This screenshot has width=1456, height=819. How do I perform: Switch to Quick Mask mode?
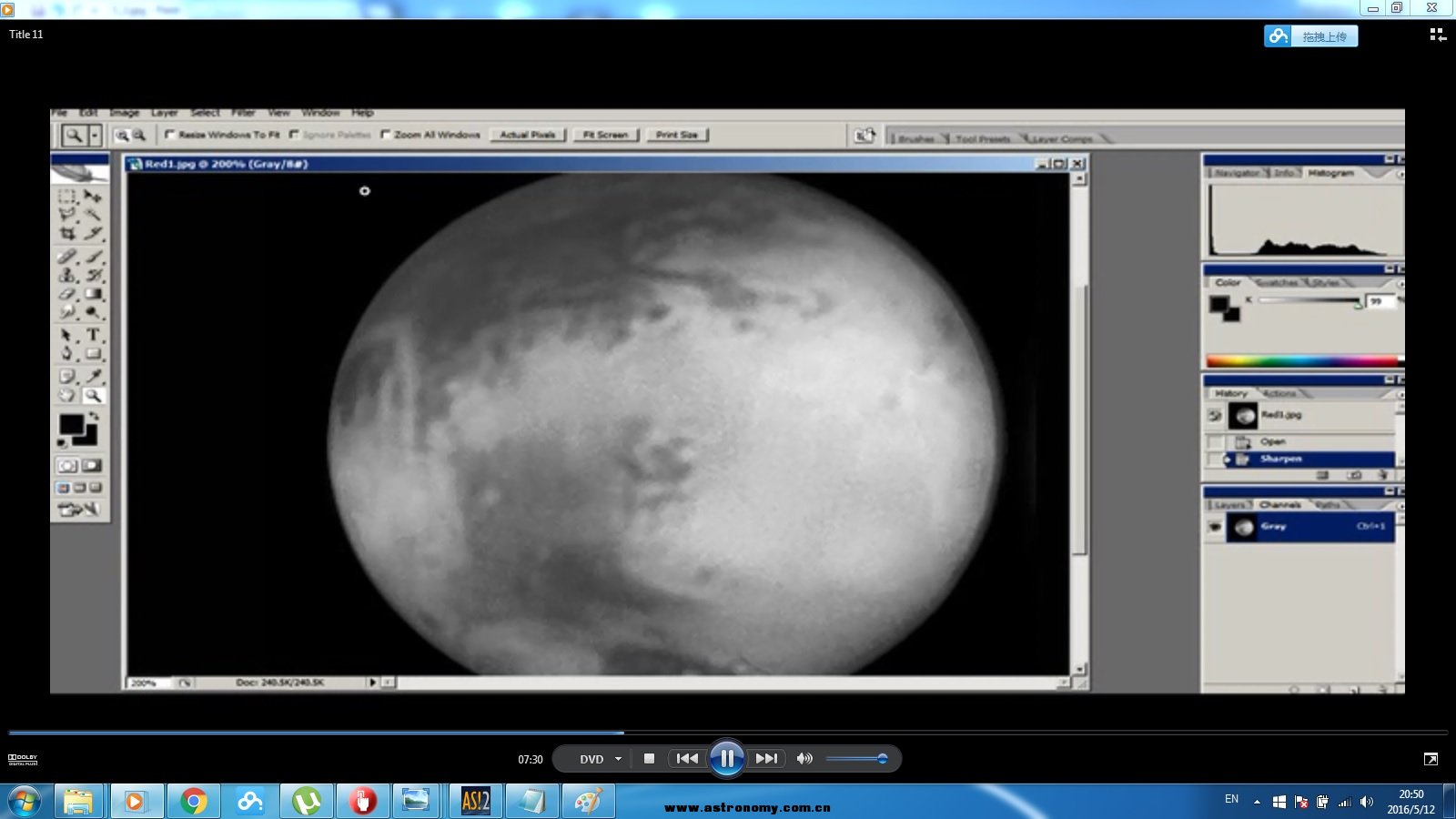tap(92, 465)
